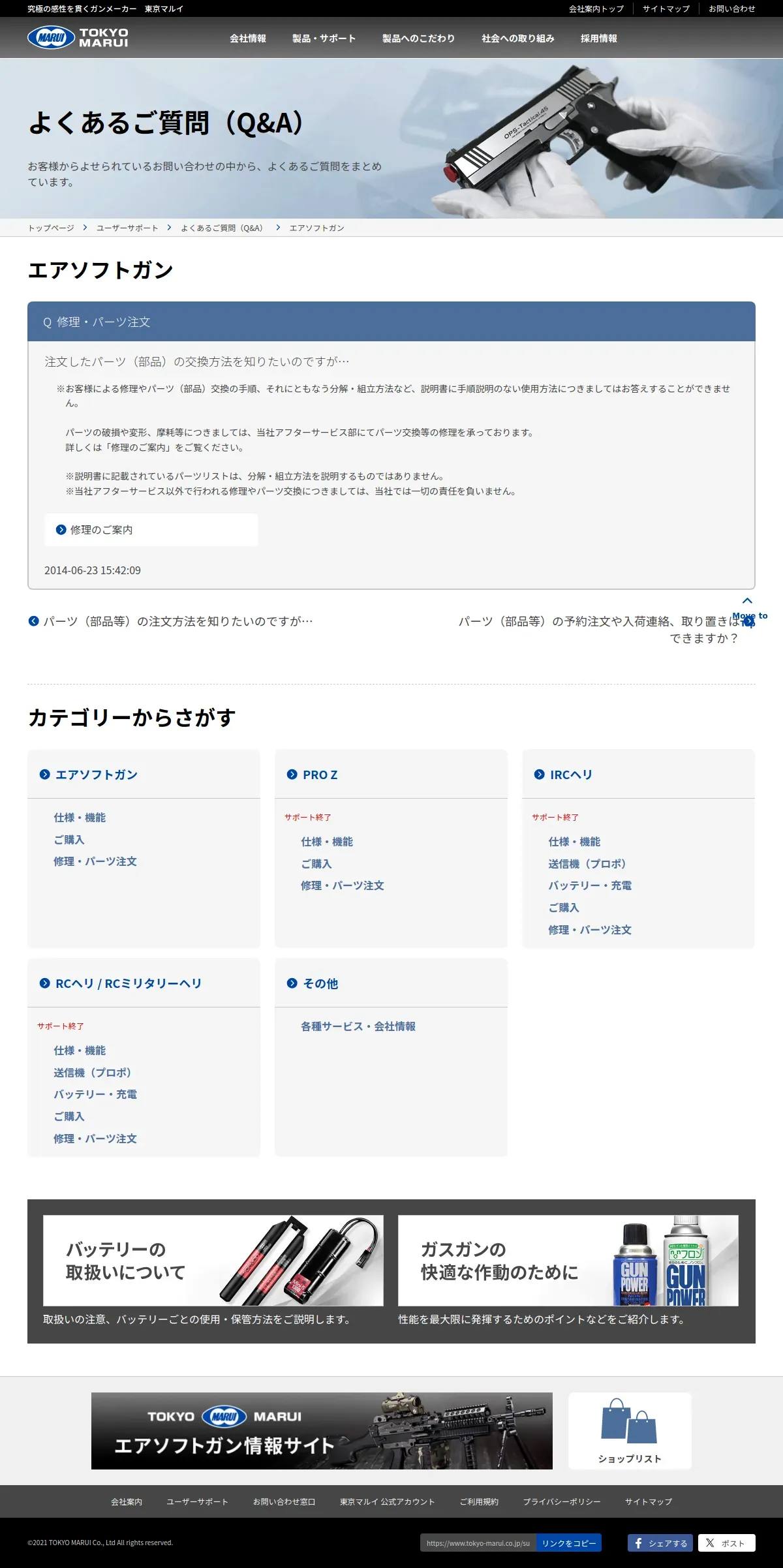783x1568 pixels.
Task: Select 仕様・機能 under PRO Z
Action: tap(327, 842)
